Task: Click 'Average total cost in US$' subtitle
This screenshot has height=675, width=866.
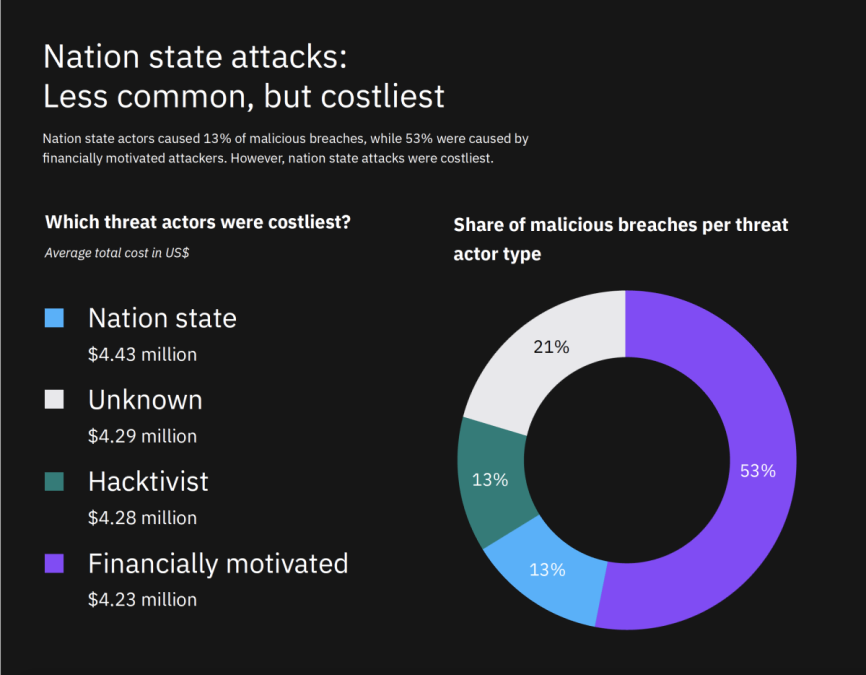Action: pos(117,253)
